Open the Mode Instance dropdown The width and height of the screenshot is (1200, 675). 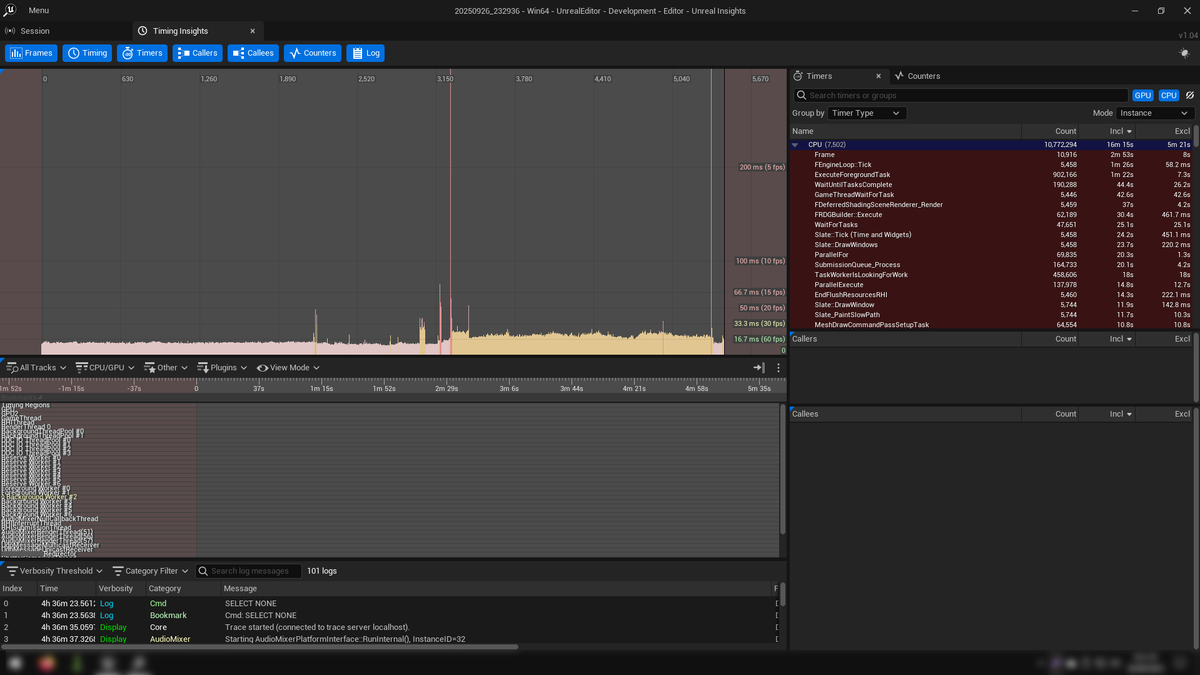click(1155, 113)
